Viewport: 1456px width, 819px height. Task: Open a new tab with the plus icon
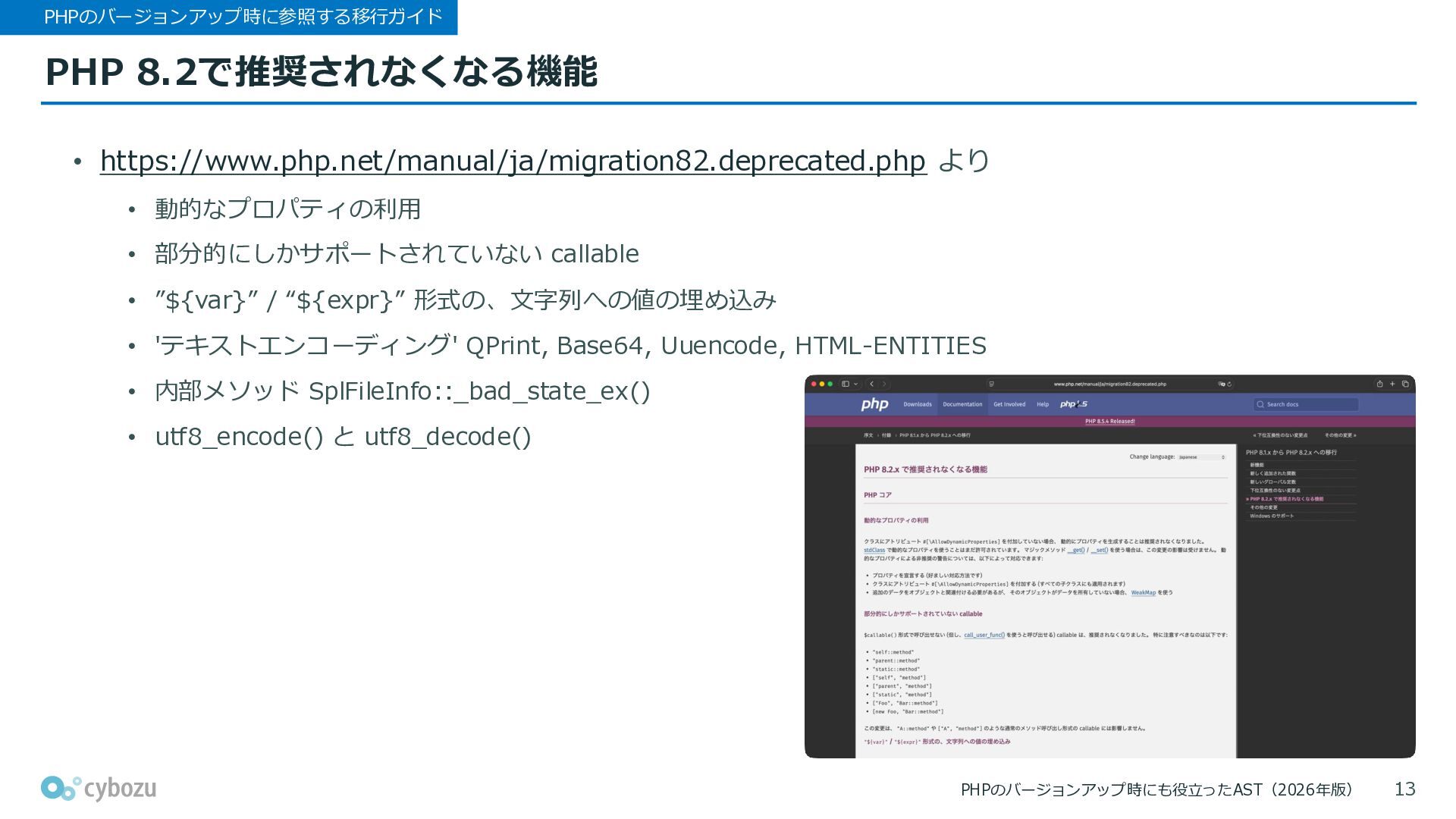click(x=1392, y=384)
